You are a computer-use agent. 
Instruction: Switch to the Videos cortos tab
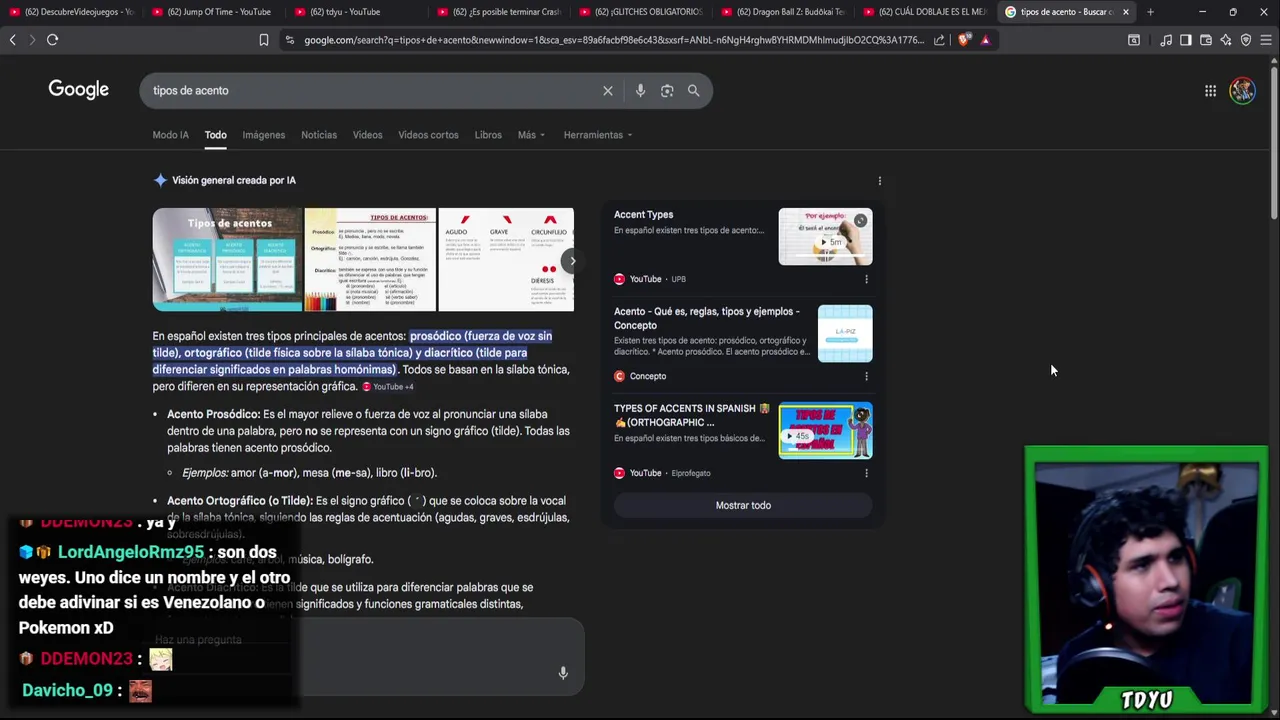coord(428,135)
